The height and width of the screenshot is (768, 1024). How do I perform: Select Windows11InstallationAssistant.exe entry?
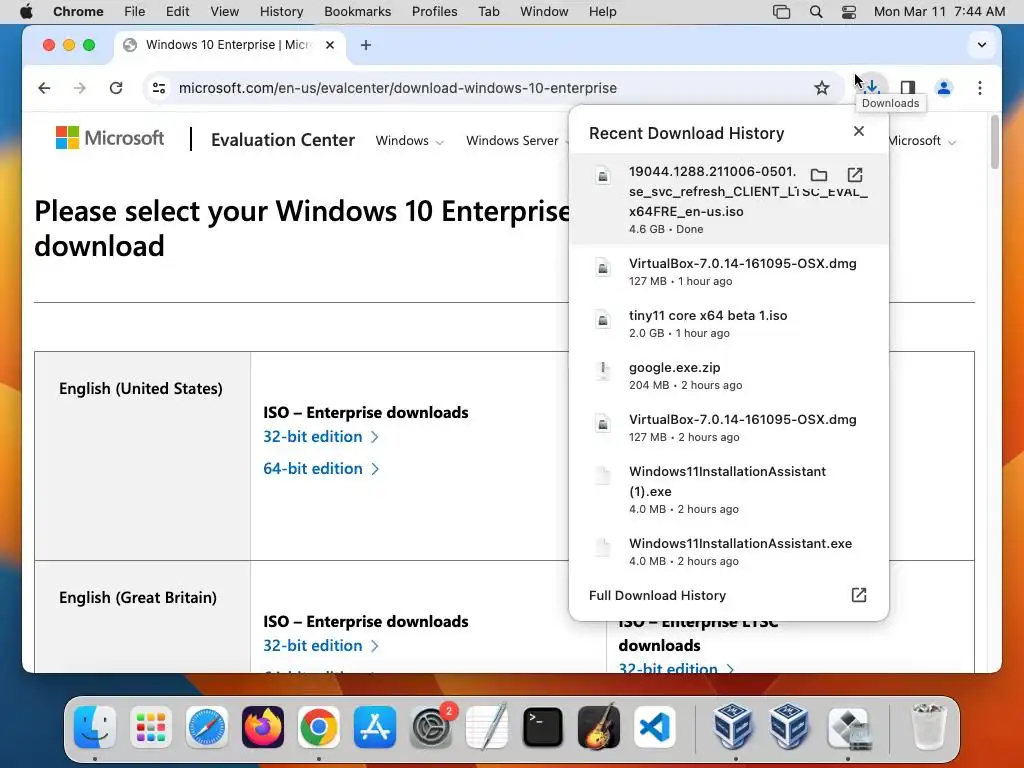728,551
